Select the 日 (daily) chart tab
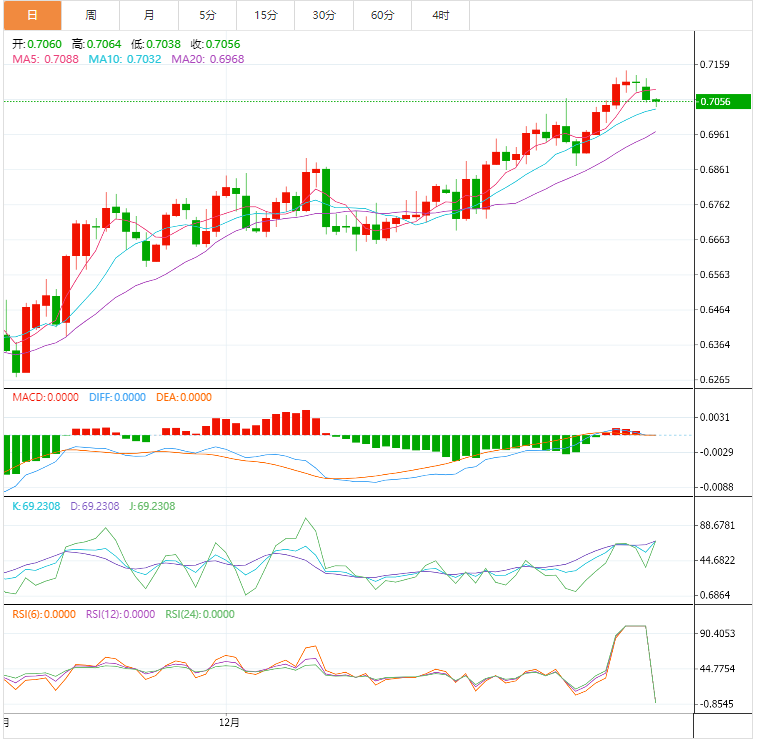The width and height of the screenshot is (758, 743). coord(31,15)
